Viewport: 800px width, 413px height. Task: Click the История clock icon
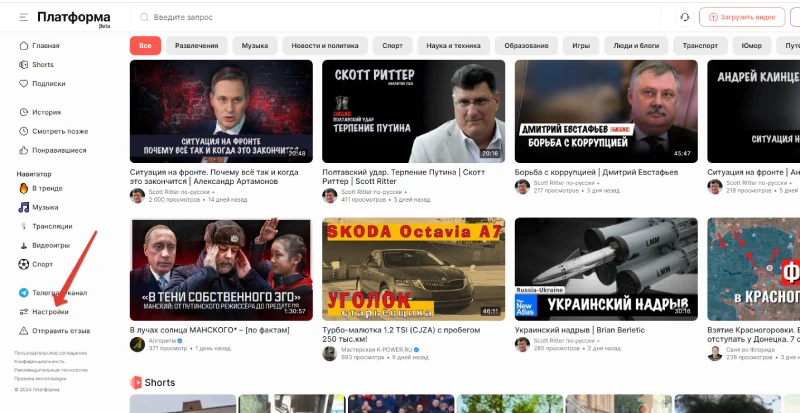coord(23,112)
